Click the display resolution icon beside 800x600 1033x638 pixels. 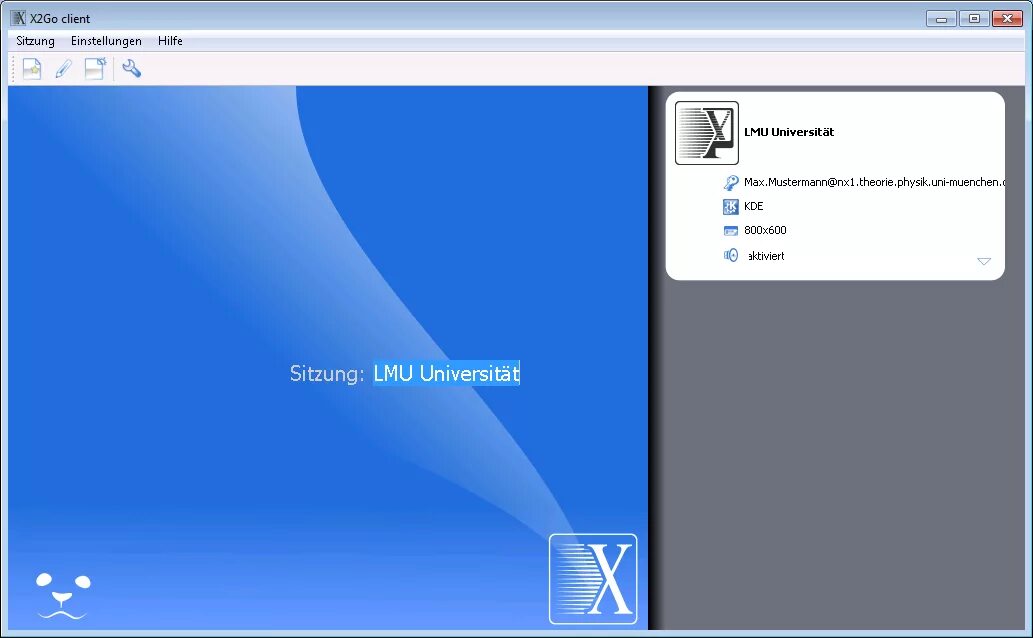[731, 231]
